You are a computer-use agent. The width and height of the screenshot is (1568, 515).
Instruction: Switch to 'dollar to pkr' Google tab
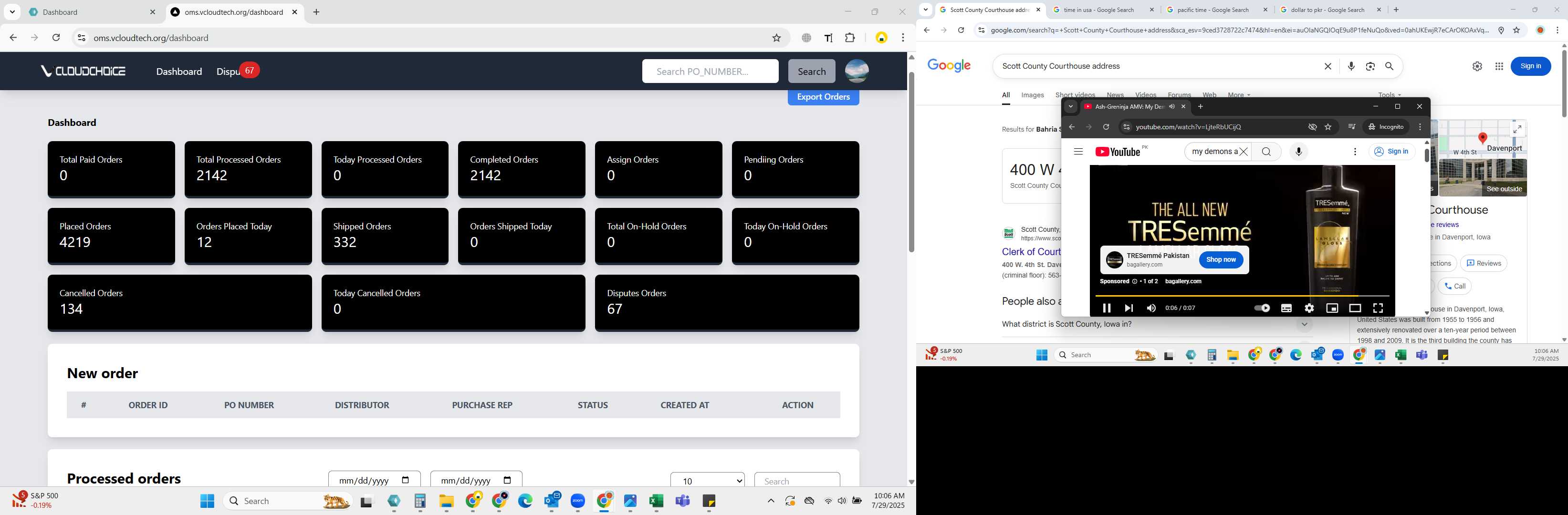tap(1329, 10)
